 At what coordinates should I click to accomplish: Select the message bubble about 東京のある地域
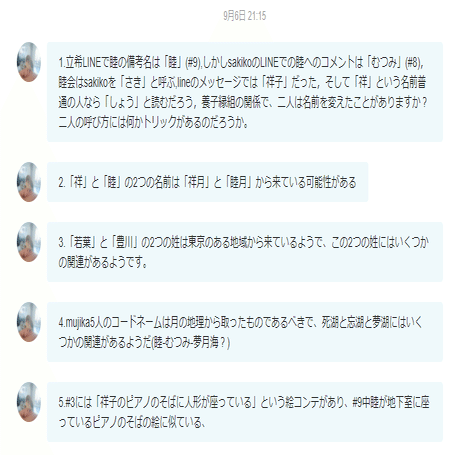(245, 252)
